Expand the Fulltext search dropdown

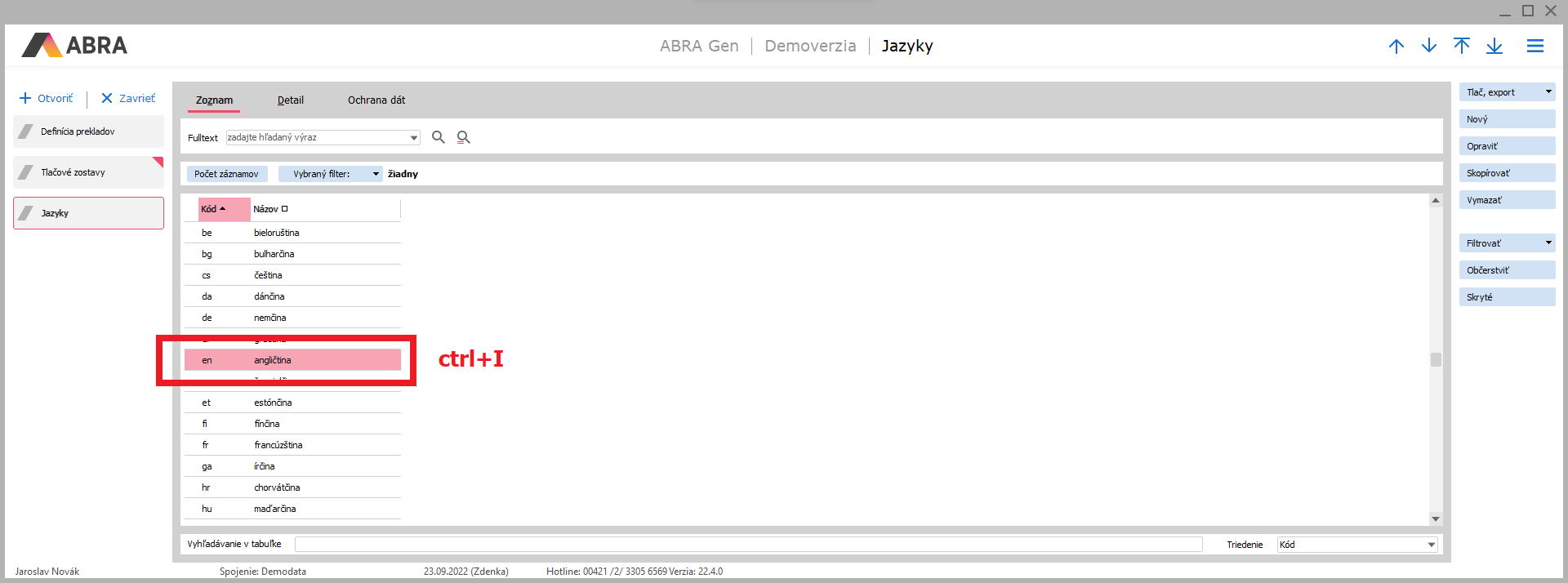pyautogui.click(x=414, y=137)
